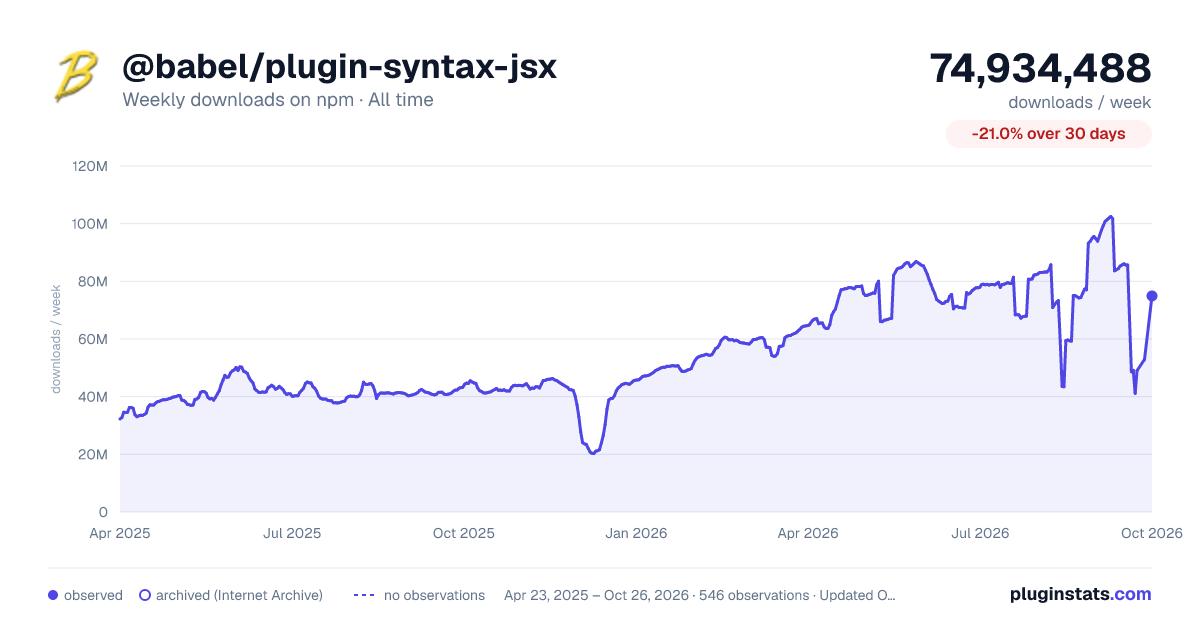Open the pluginstats.com link
The height and width of the screenshot is (630, 1200).
click(x=1081, y=594)
